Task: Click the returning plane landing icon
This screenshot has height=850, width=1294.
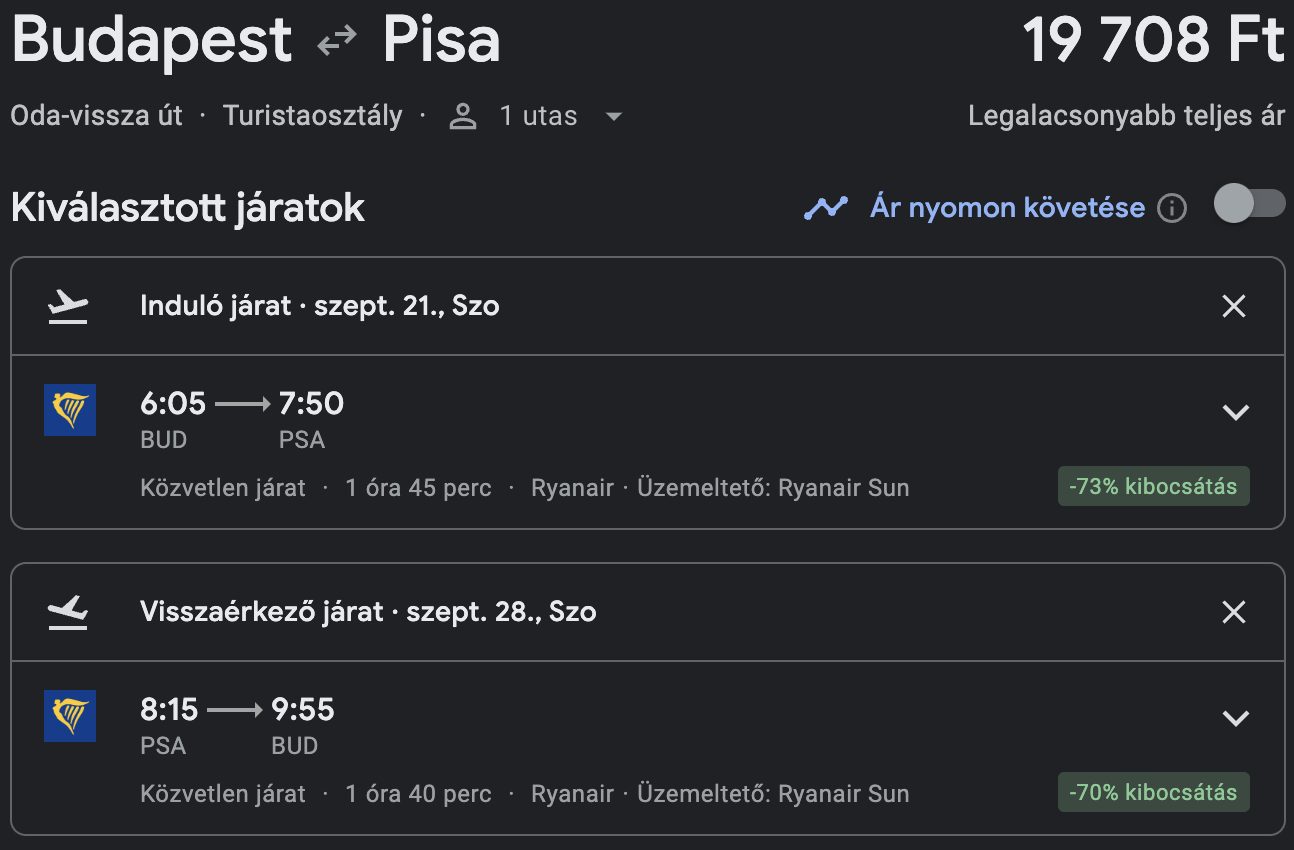Action: tap(68, 612)
